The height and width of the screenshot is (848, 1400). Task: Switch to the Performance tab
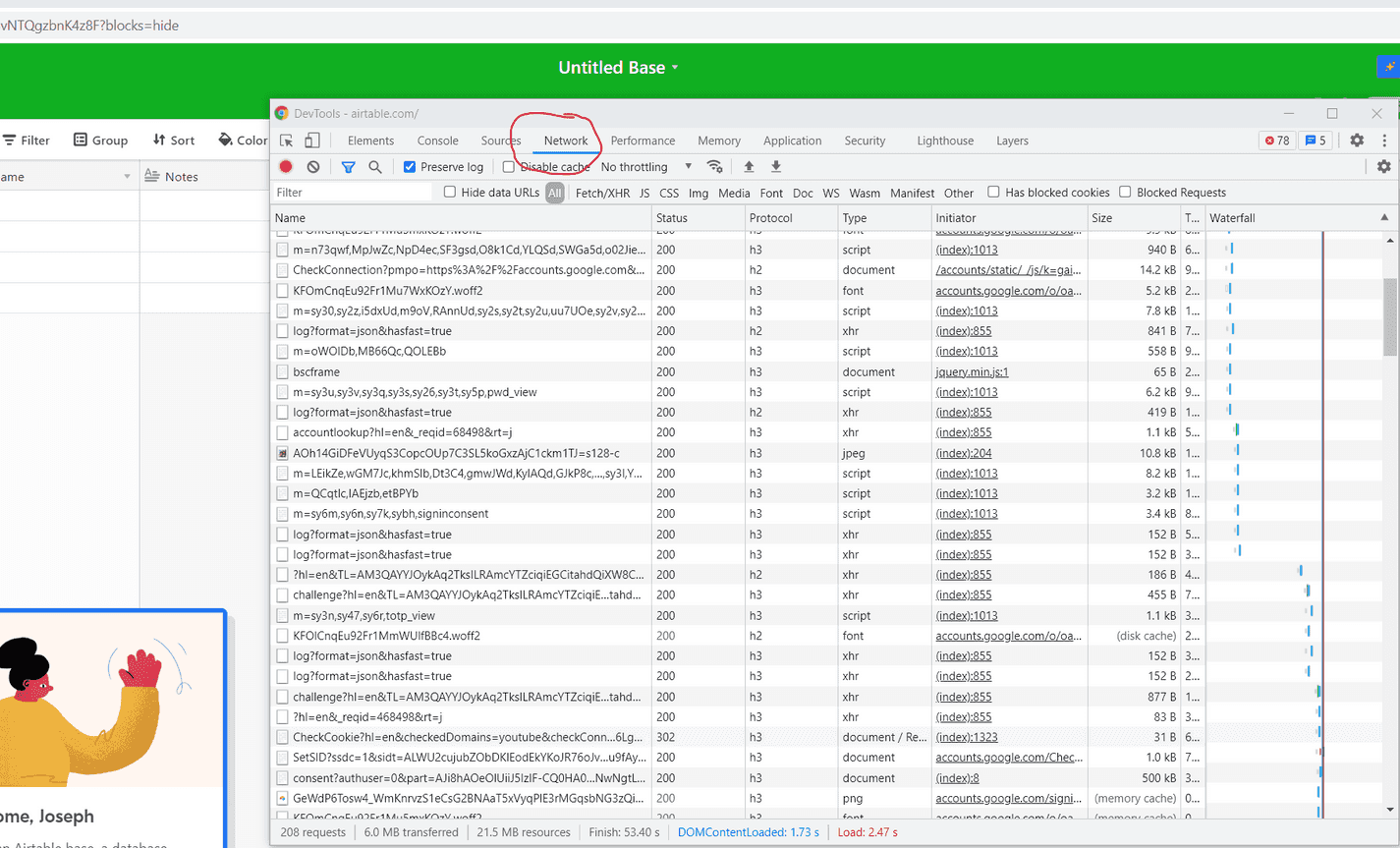[x=643, y=140]
